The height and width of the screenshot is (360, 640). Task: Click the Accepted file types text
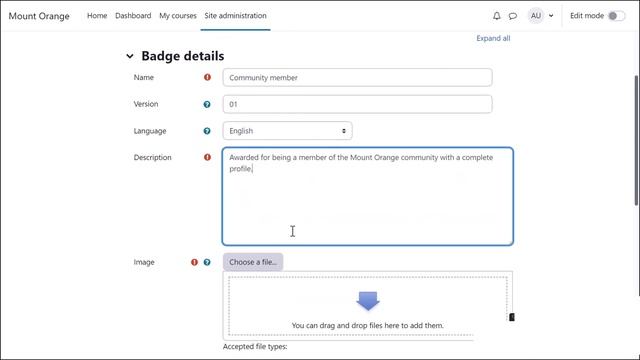click(255, 347)
